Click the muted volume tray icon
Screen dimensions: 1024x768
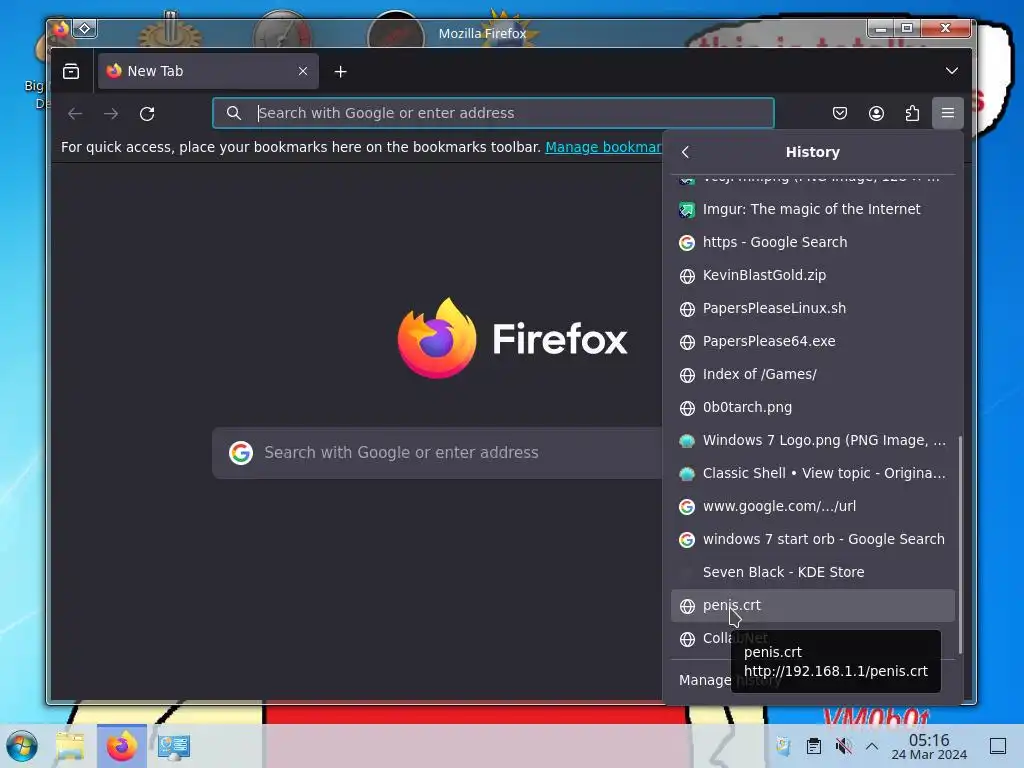coord(843,746)
